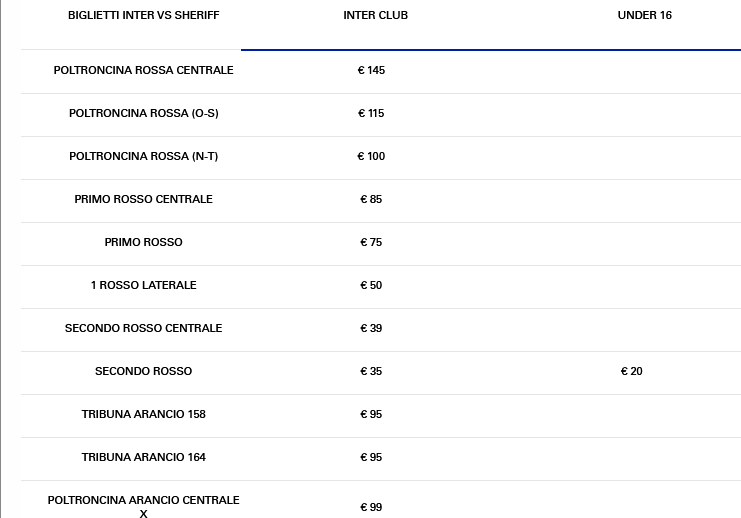Viewport: 741px width, 518px height.
Task: Select the Poltroncina Rossa Centrale row label
Action: pos(143,71)
